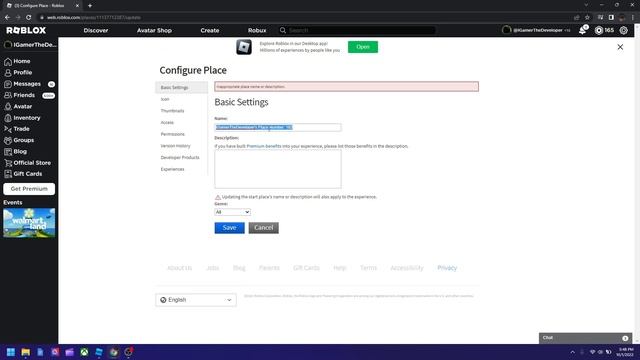The width and height of the screenshot is (640, 360).
Task: Select the Developer Products tab
Action: tap(180, 158)
